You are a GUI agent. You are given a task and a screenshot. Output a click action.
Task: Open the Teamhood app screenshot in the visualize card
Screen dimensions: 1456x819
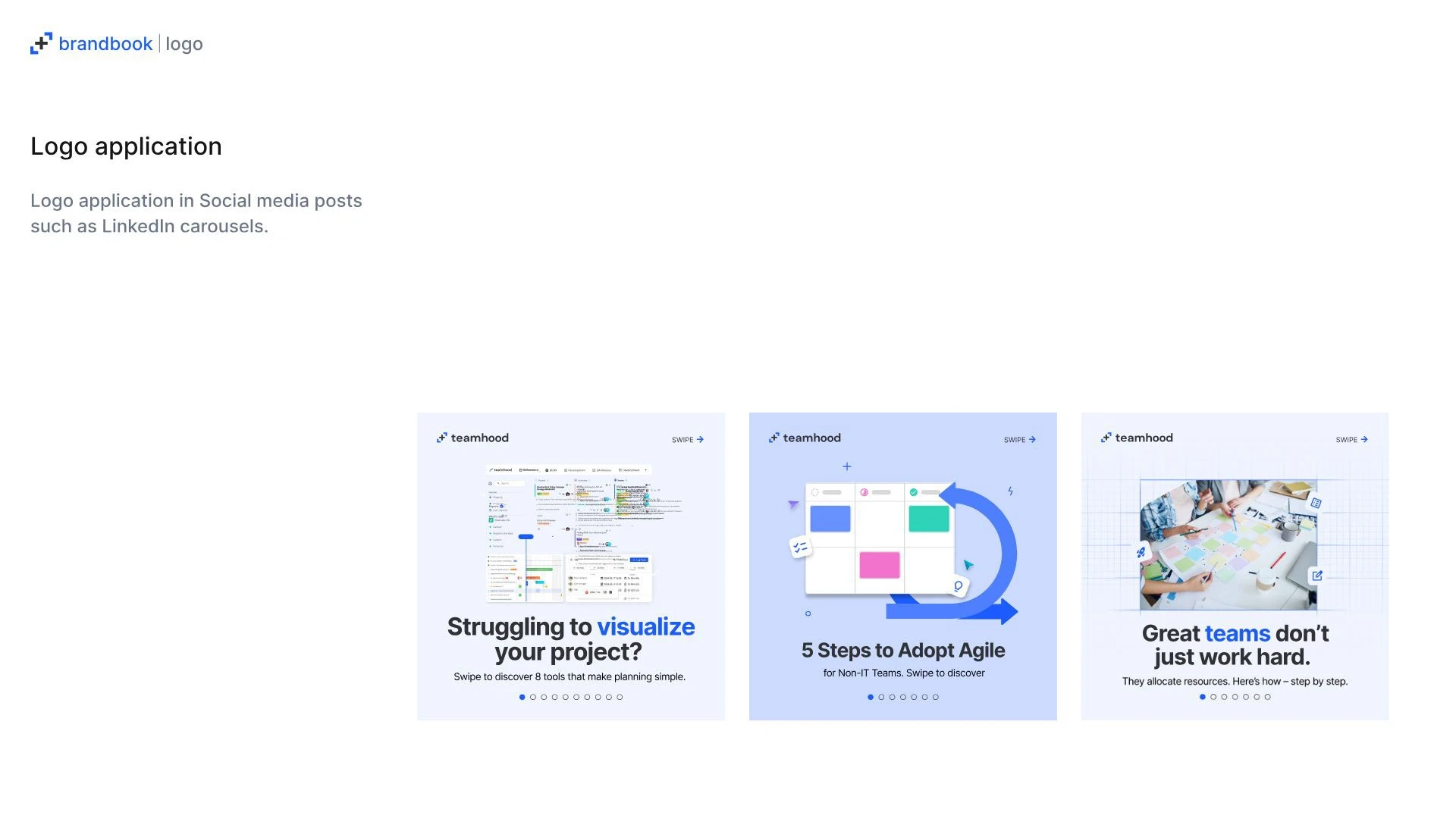569,533
